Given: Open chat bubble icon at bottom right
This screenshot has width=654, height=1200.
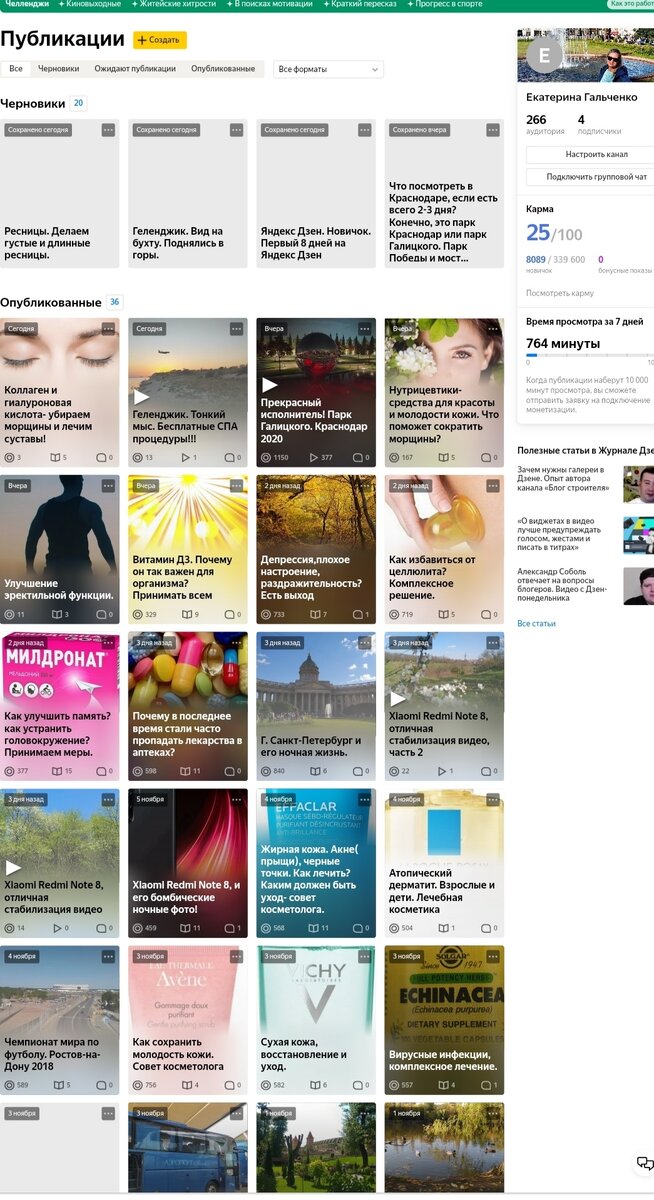Looking at the screenshot, I should [645, 1163].
